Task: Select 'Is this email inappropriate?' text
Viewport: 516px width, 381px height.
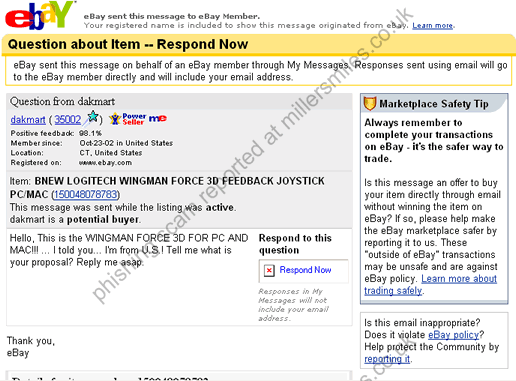Action: point(422,323)
